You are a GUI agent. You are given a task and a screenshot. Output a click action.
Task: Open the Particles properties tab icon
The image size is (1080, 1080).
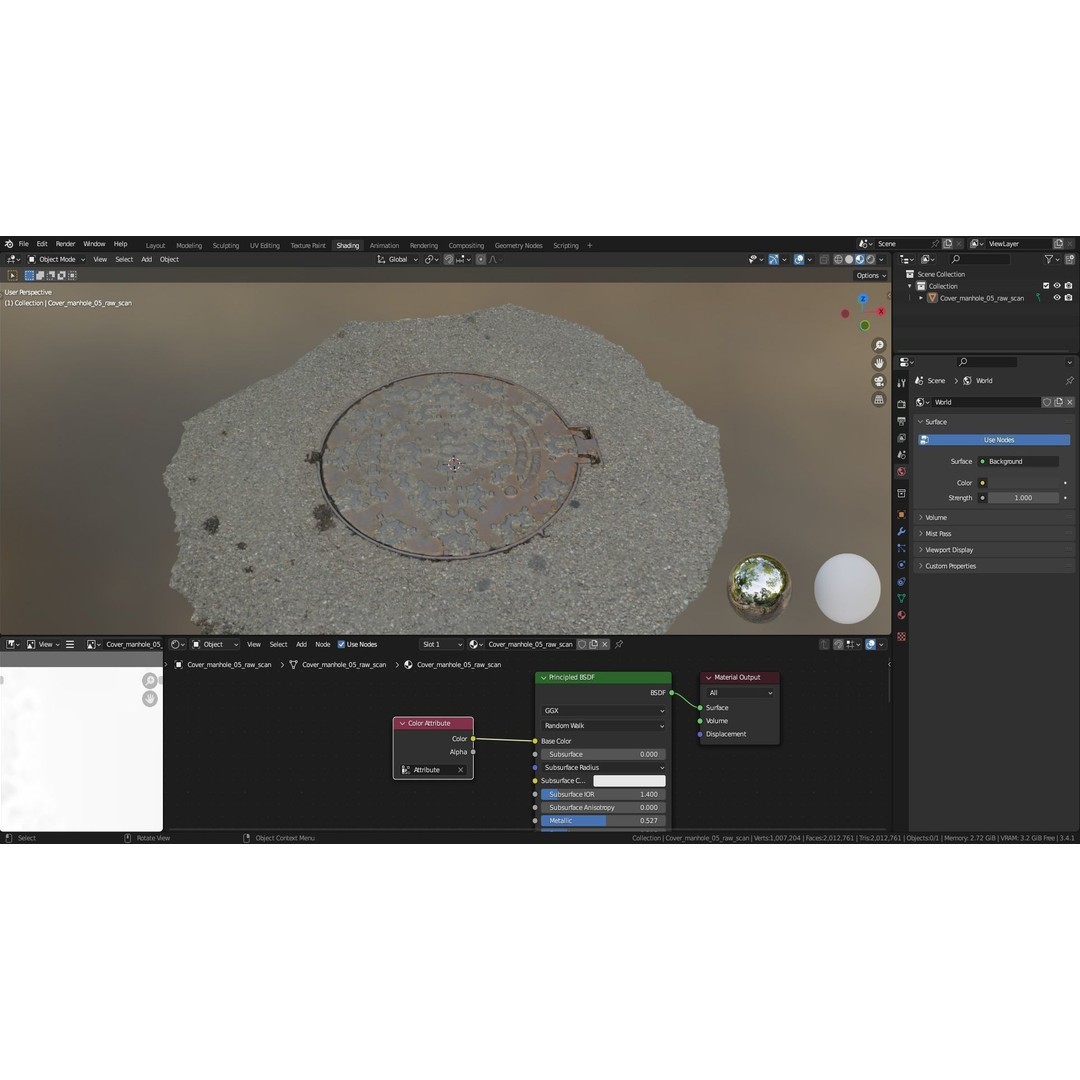(901, 548)
